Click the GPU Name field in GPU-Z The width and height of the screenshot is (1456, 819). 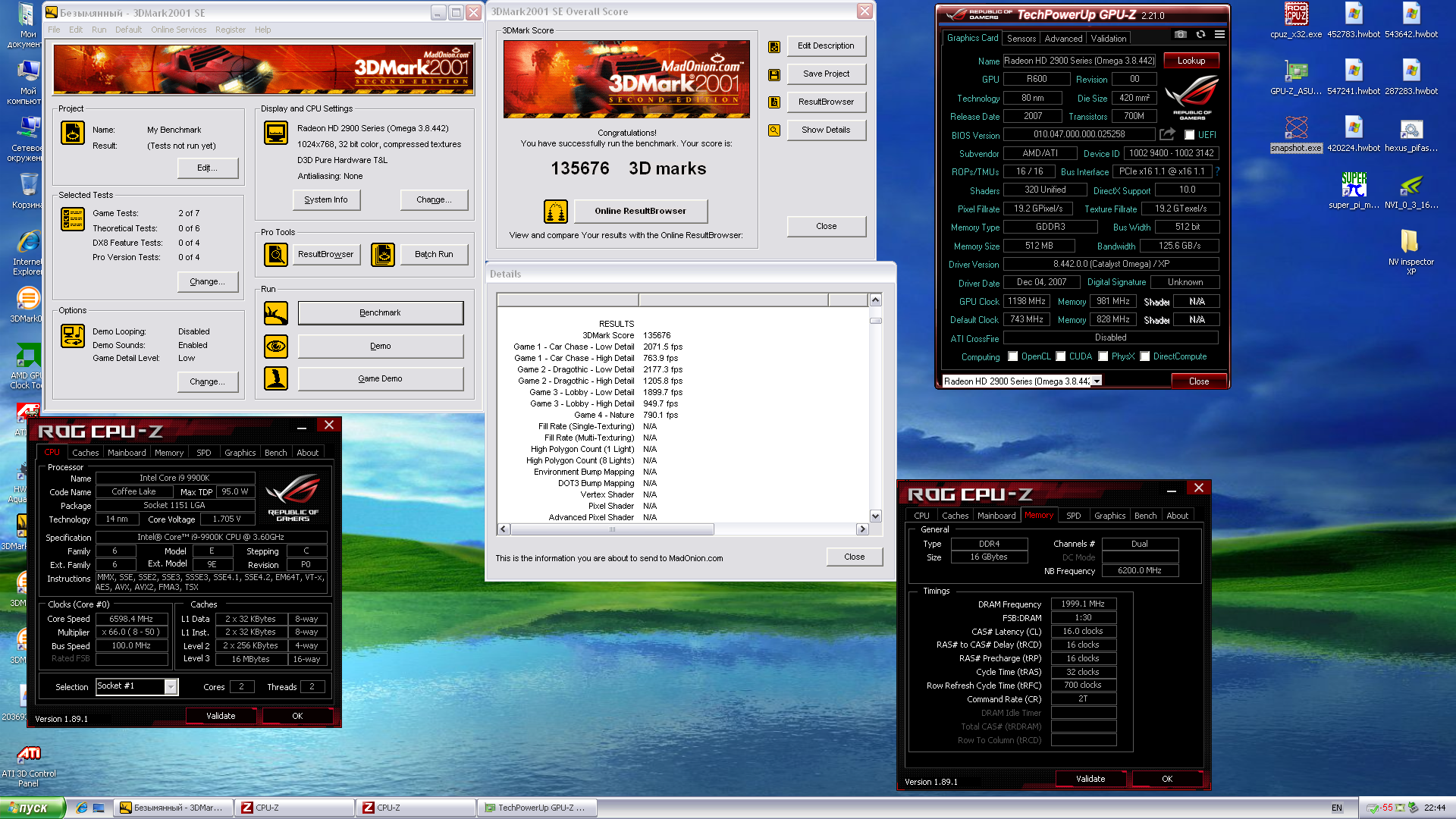coord(1079,61)
